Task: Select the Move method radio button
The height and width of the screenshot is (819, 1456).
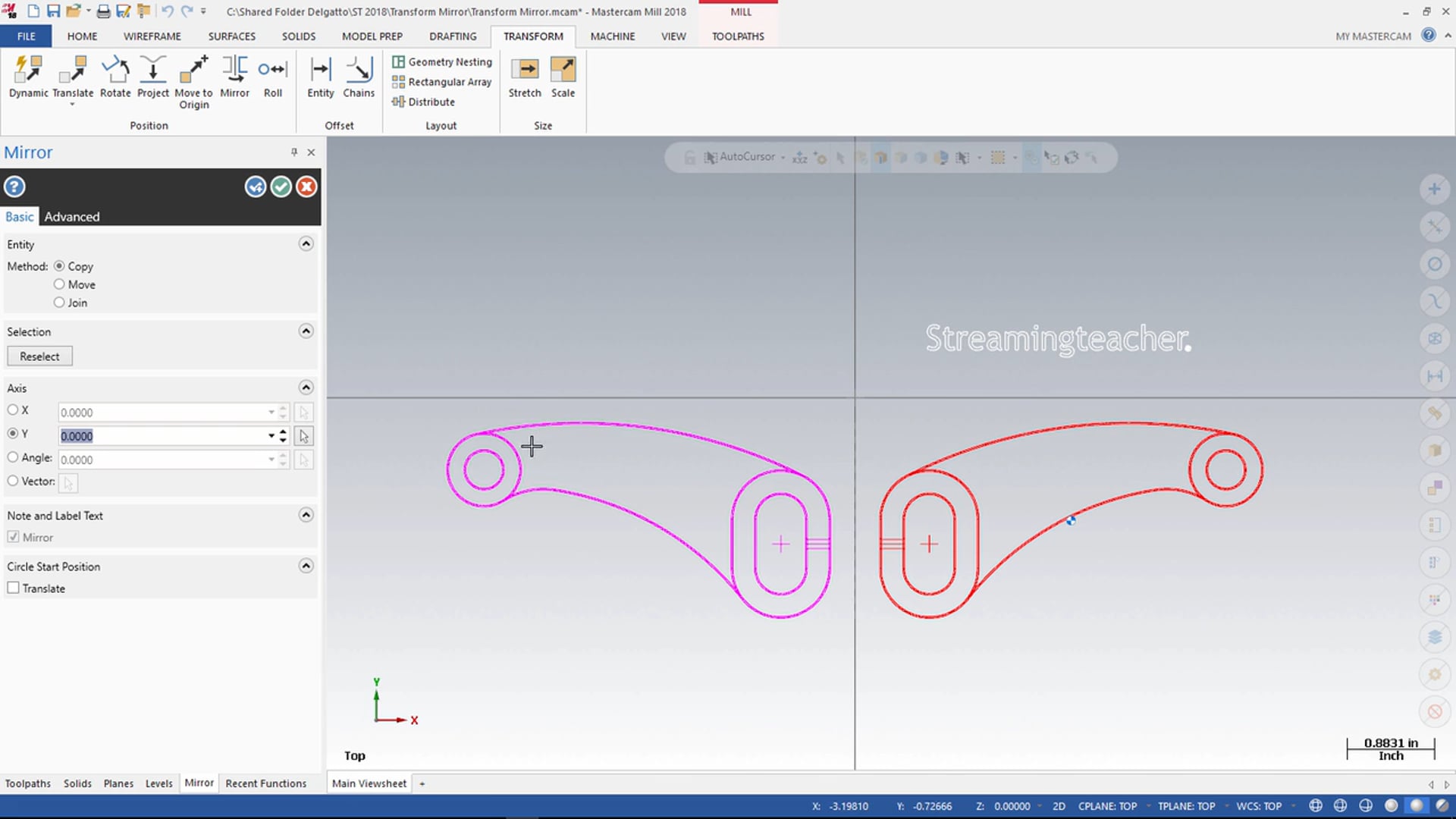Action: pyautogui.click(x=59, y=284)
